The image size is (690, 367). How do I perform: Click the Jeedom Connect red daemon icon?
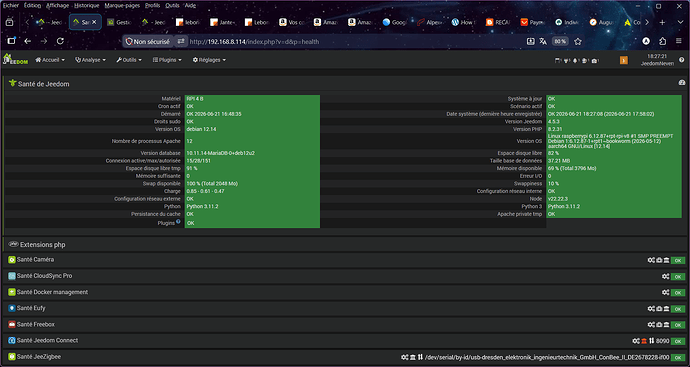[x=644, y=341]
